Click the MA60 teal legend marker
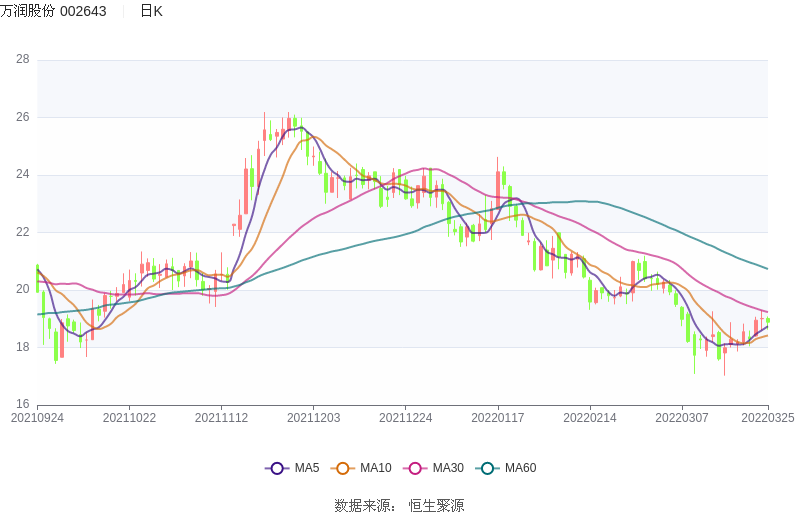The width and height of the screenshot is (800, 517). (488, 468)
